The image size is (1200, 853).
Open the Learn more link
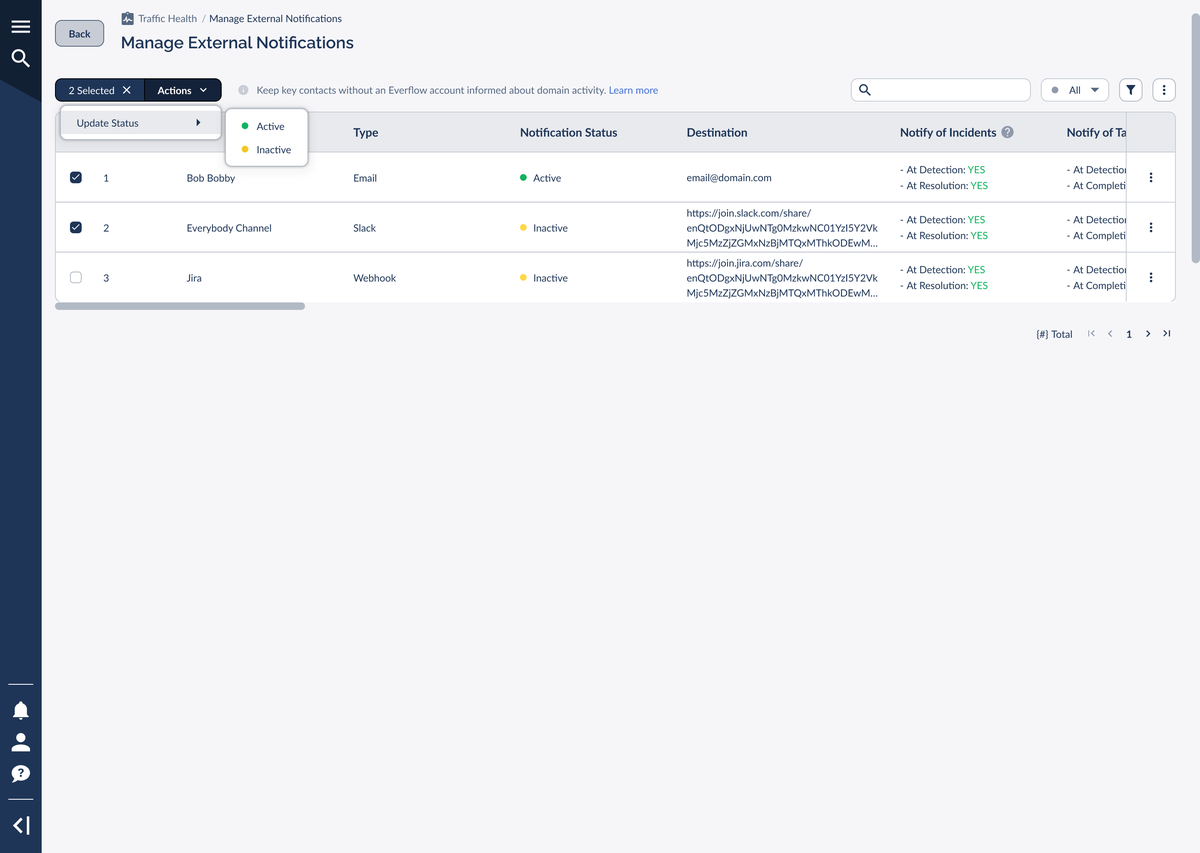(x=633, y=90)
